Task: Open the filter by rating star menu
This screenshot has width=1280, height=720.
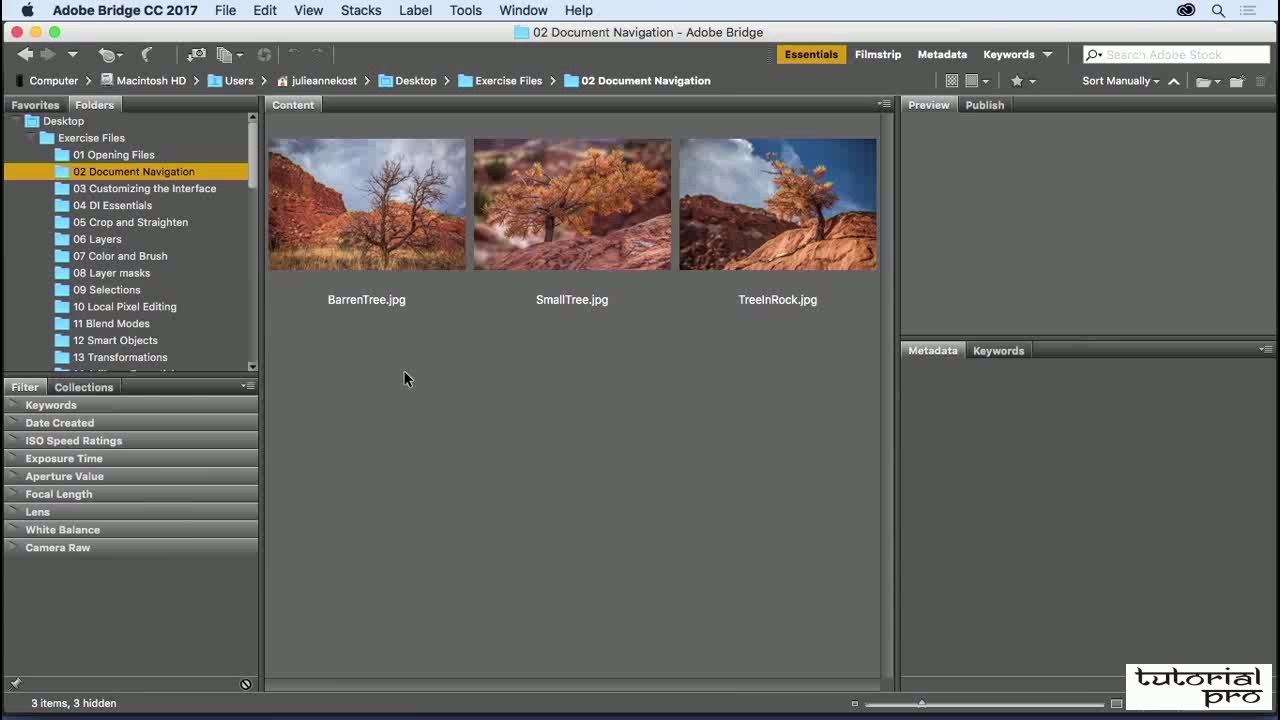Action: coord(1023,81)
